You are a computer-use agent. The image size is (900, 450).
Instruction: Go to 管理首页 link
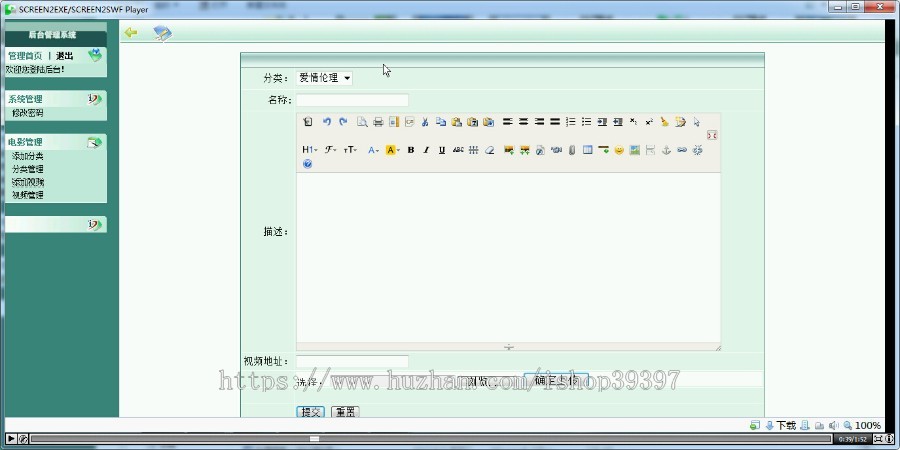pyautogui.click(x=25, y=56)
